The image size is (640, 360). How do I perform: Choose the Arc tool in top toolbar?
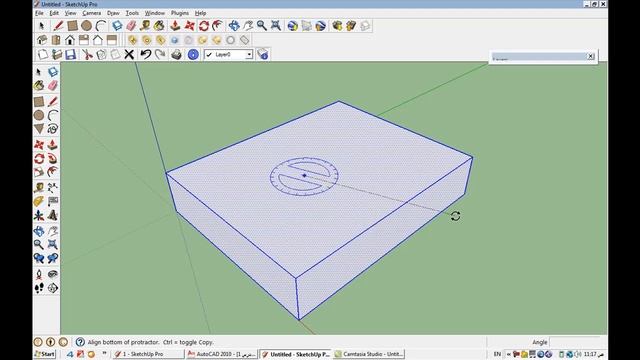100,26
